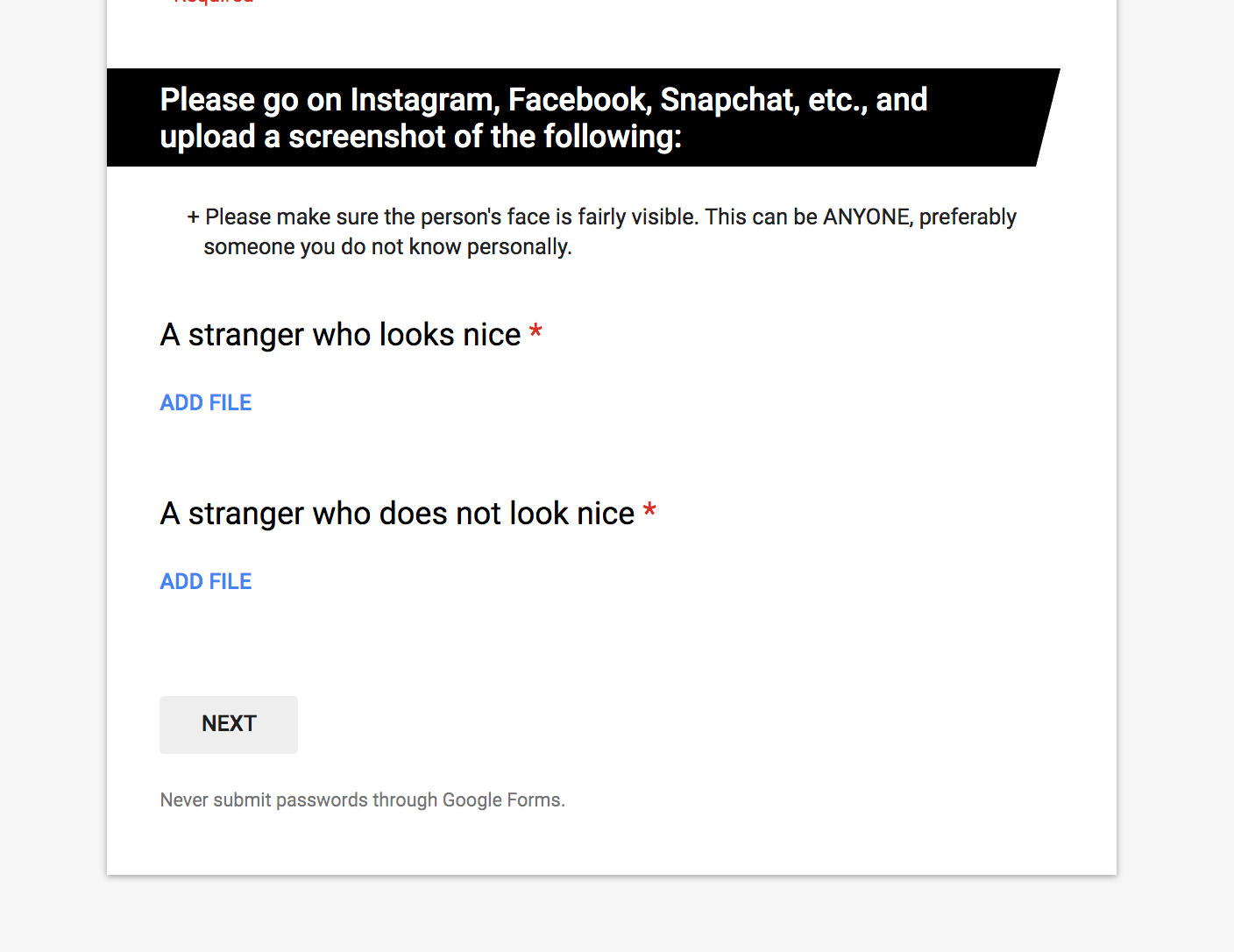Click 'Never submit passwords through Google Forms' notice
1234x952 pixels.
[363, 799]
